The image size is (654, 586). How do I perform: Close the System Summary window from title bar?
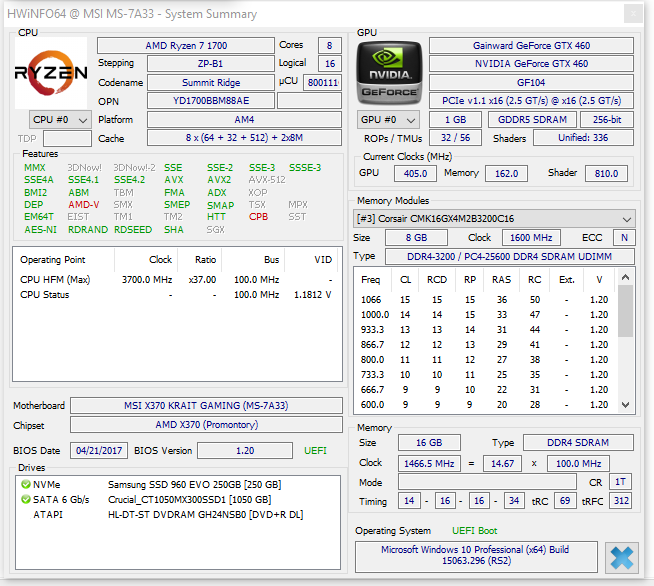pyautogui.click(x=633, y=14)
